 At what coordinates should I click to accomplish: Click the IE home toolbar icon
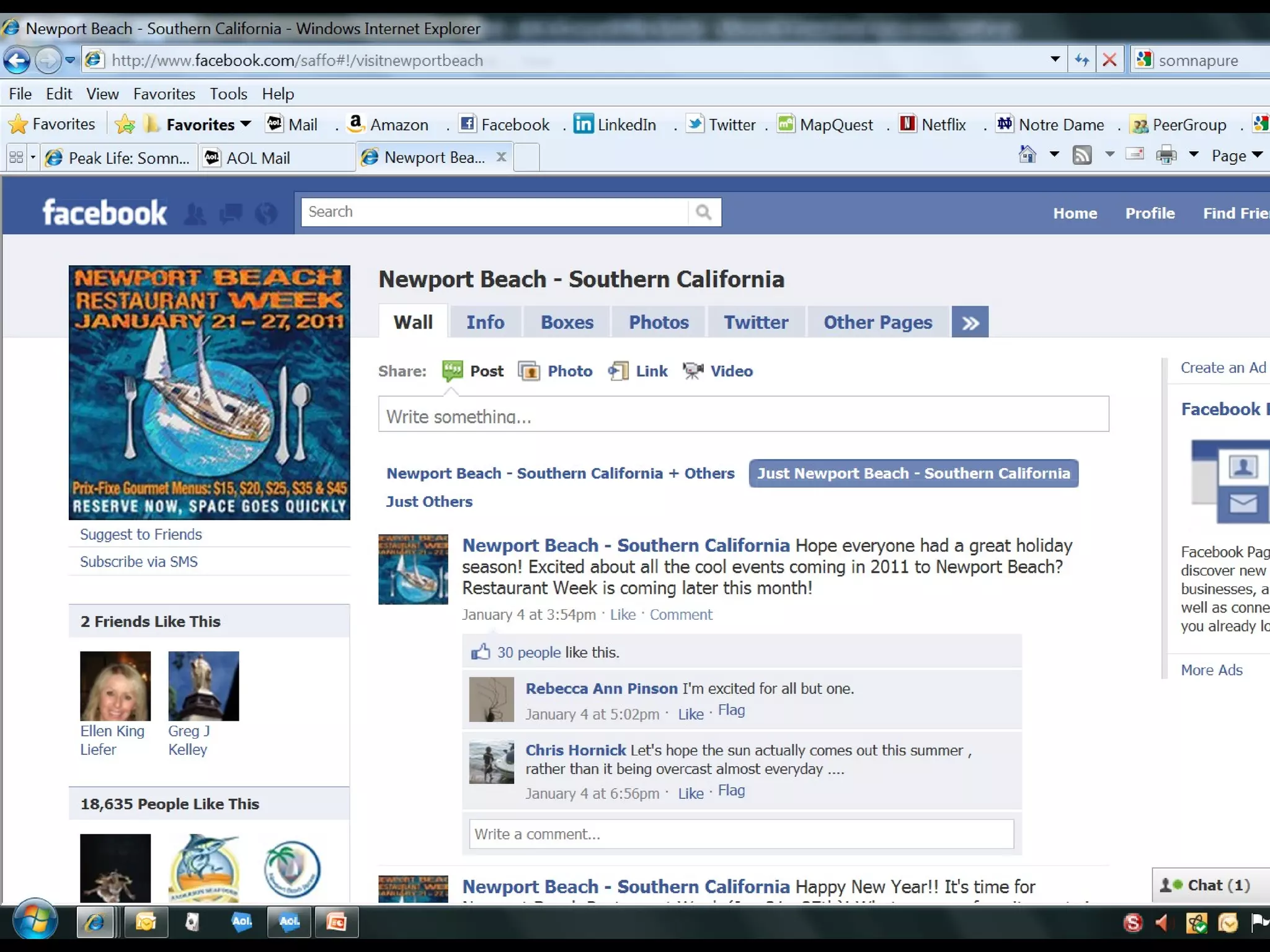pos(1028,154)
